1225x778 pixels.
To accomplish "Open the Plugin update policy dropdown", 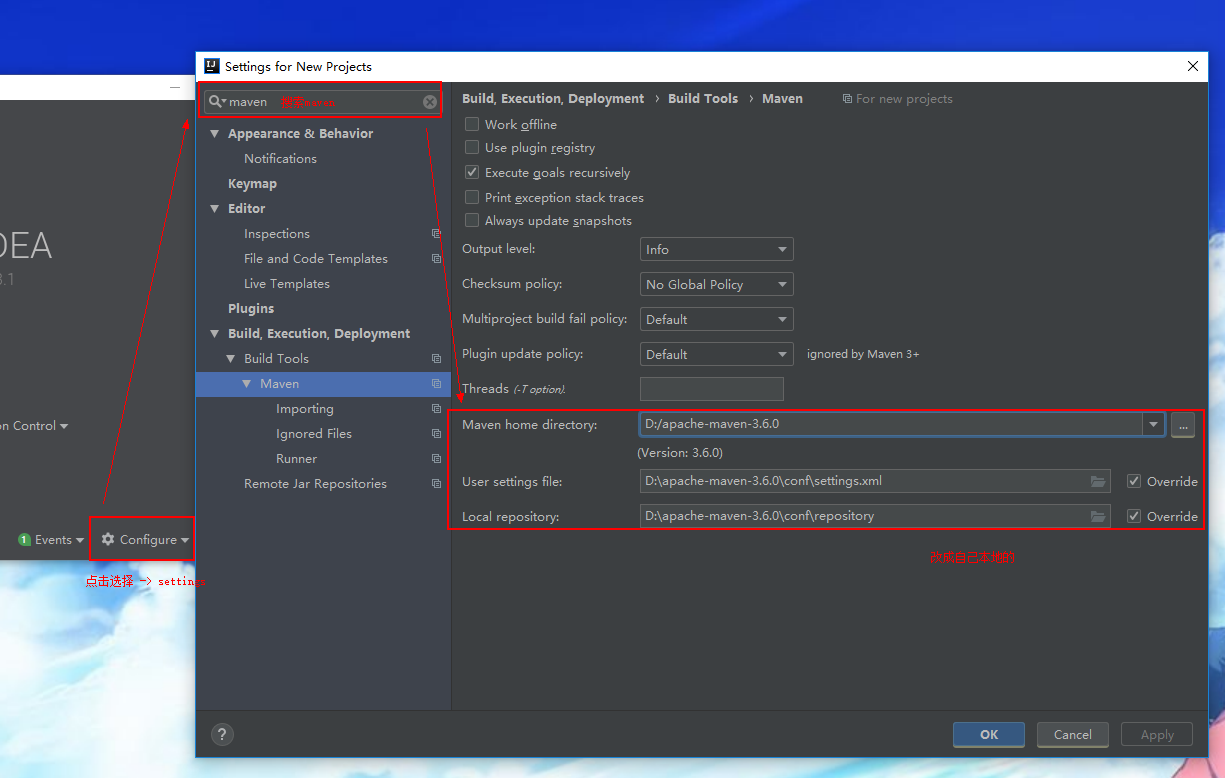I will coord(716,354).
